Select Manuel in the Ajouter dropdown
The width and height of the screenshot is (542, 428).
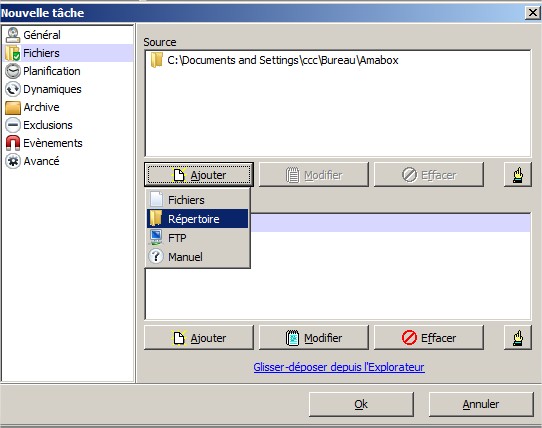pos(198,257)
